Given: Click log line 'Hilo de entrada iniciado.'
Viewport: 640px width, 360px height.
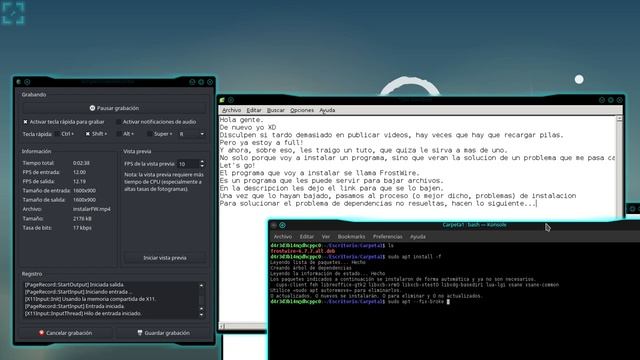Looking at the screenshot, I should coord(113,313).
